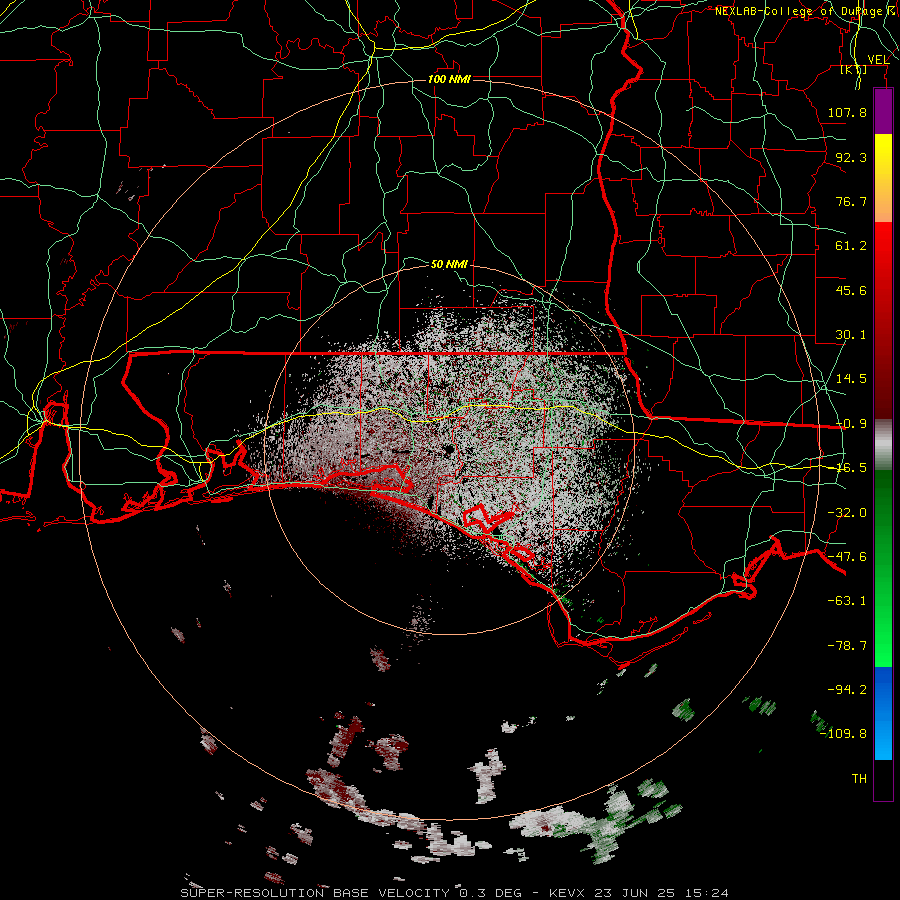Select the purple segment of the velocity scale
The height and width of the screenshot is (900, 900).
pyautogui.click(x=883, y=111)
